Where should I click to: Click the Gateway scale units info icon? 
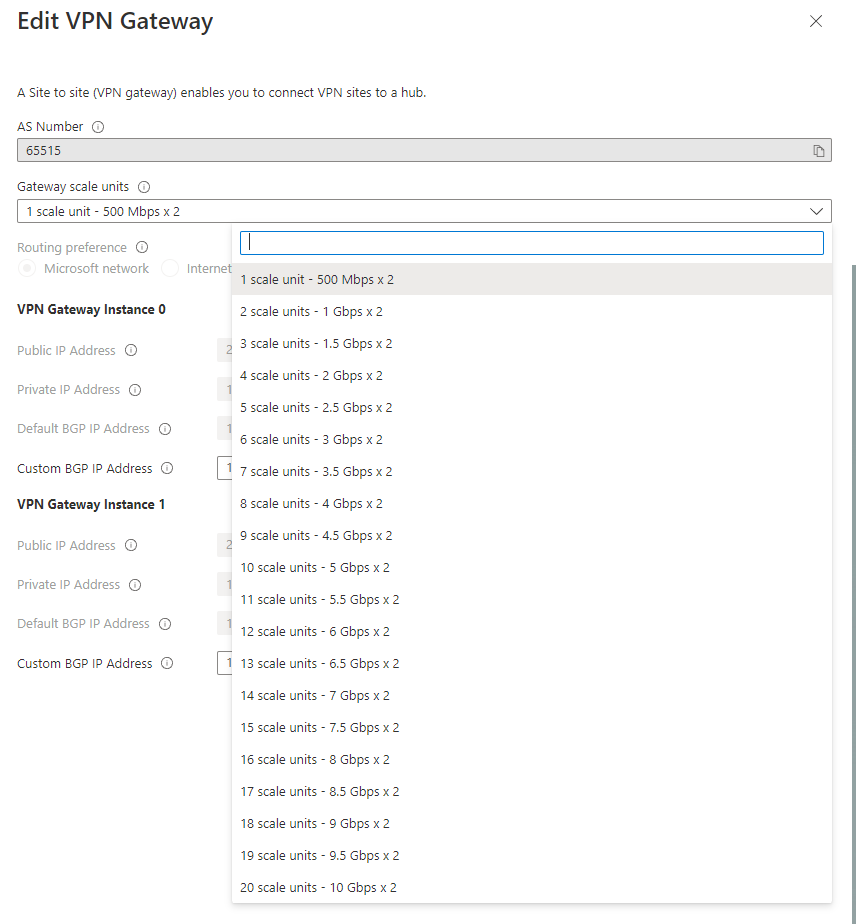click(x=144, y=187)
